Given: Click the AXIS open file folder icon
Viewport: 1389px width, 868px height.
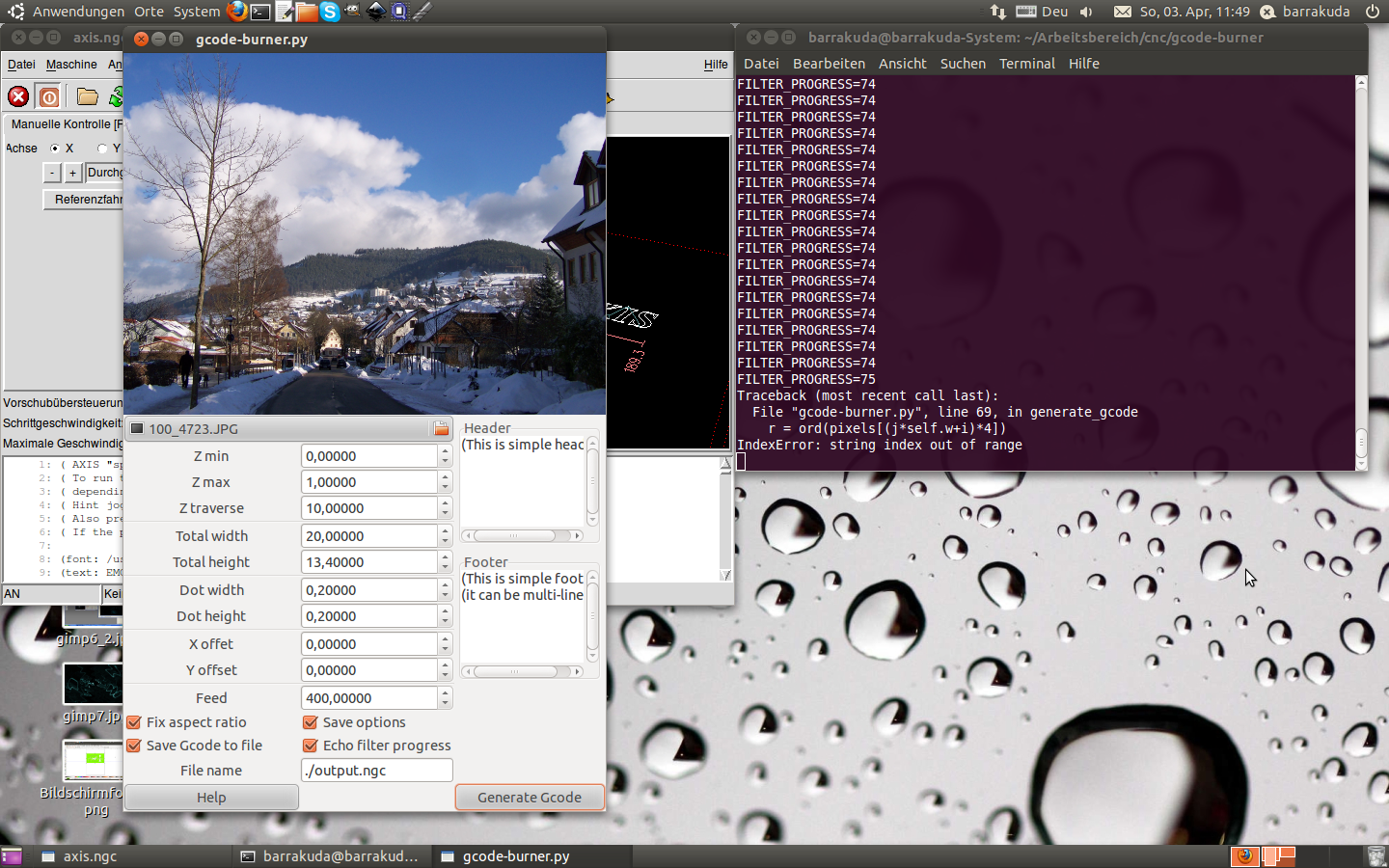Looking at the screenshot, I should [88, 96].
